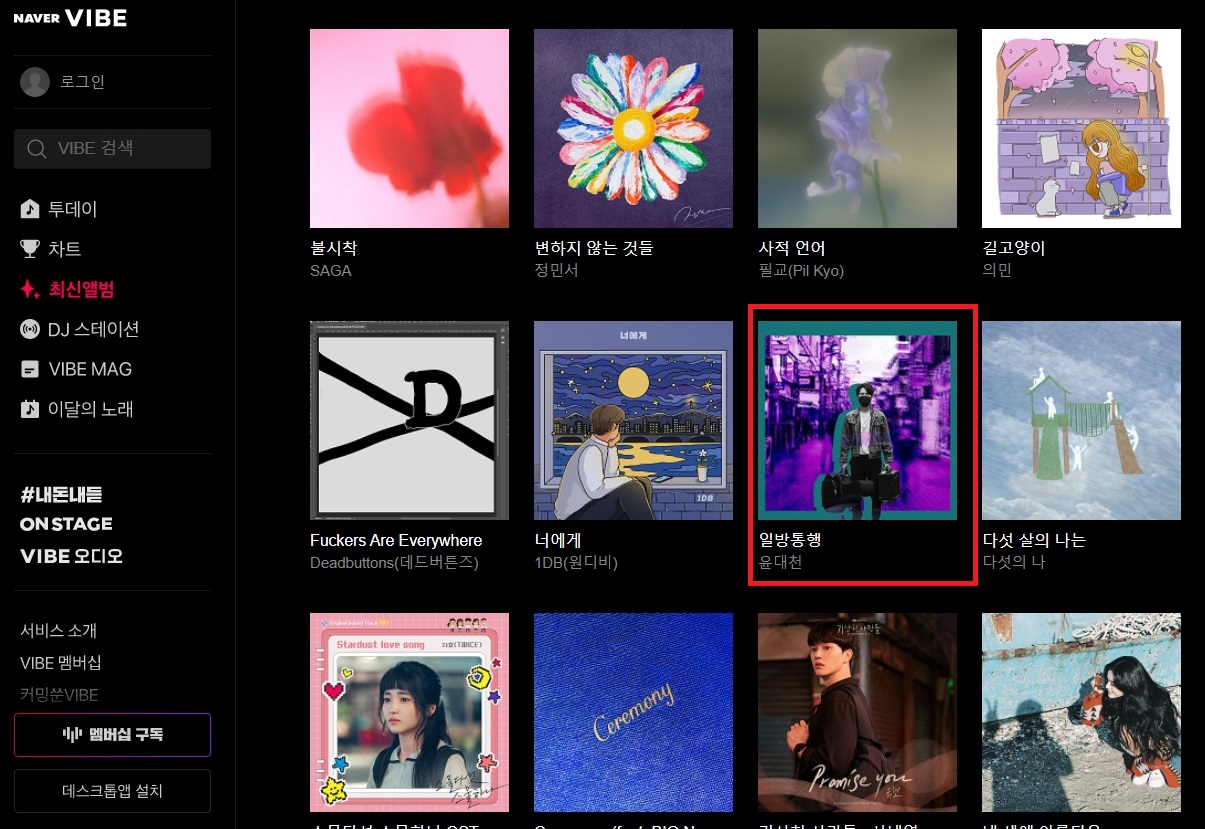The height and width of the screenshot is (829, 1205).
Task: Click the 차트 trophy icon
Action: coord(30,249)
